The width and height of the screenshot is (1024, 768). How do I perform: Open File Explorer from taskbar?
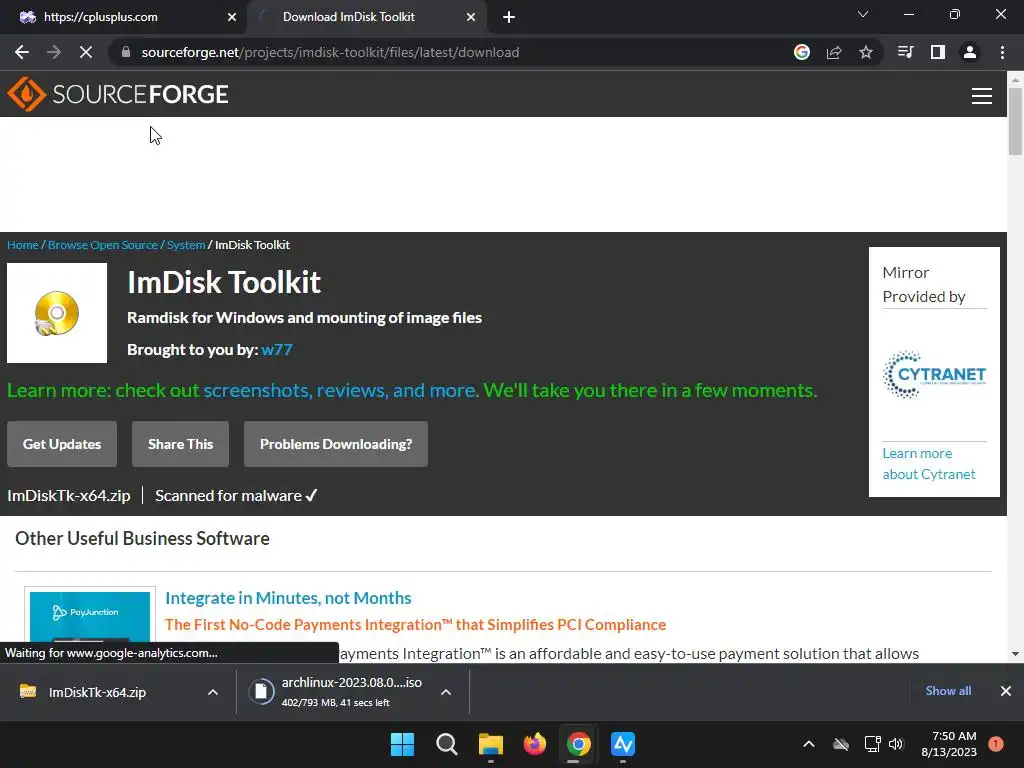click(x=490, y=744)
